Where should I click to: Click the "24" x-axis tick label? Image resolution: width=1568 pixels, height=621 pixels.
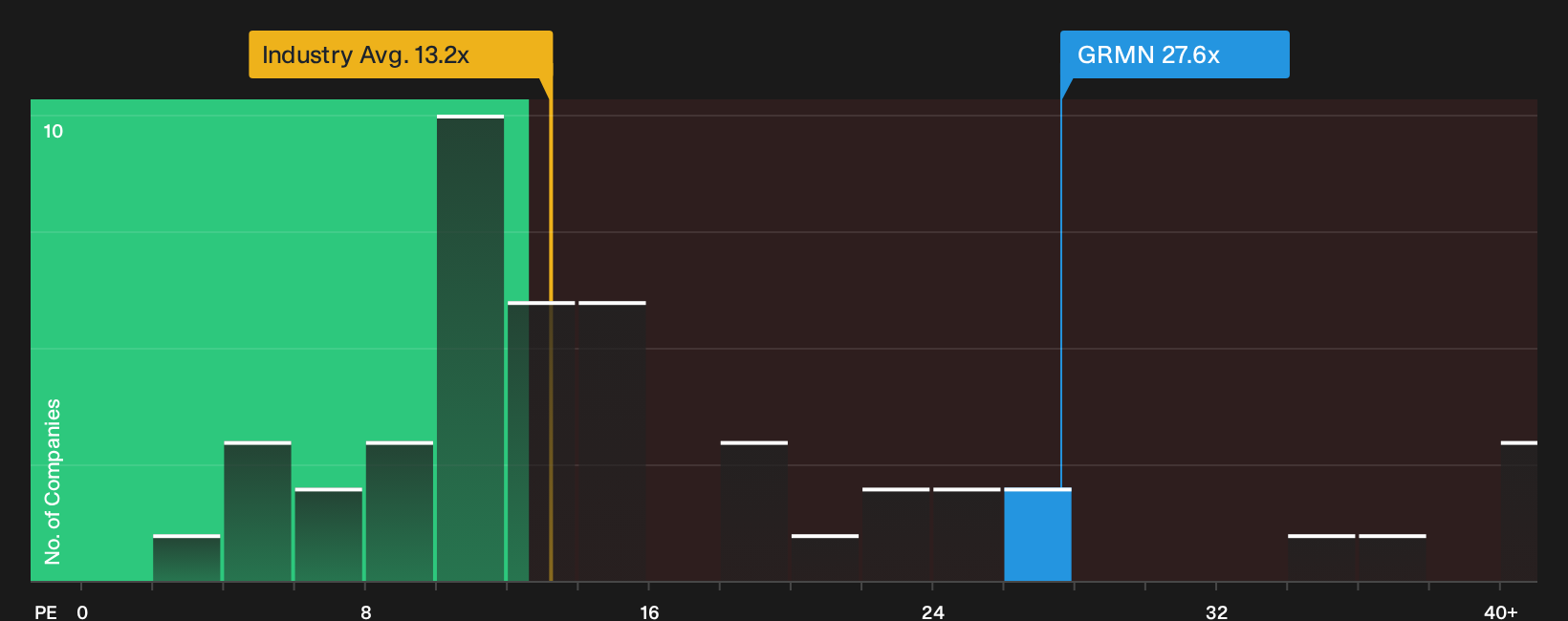pyautogui.click(x=933, y=611)
